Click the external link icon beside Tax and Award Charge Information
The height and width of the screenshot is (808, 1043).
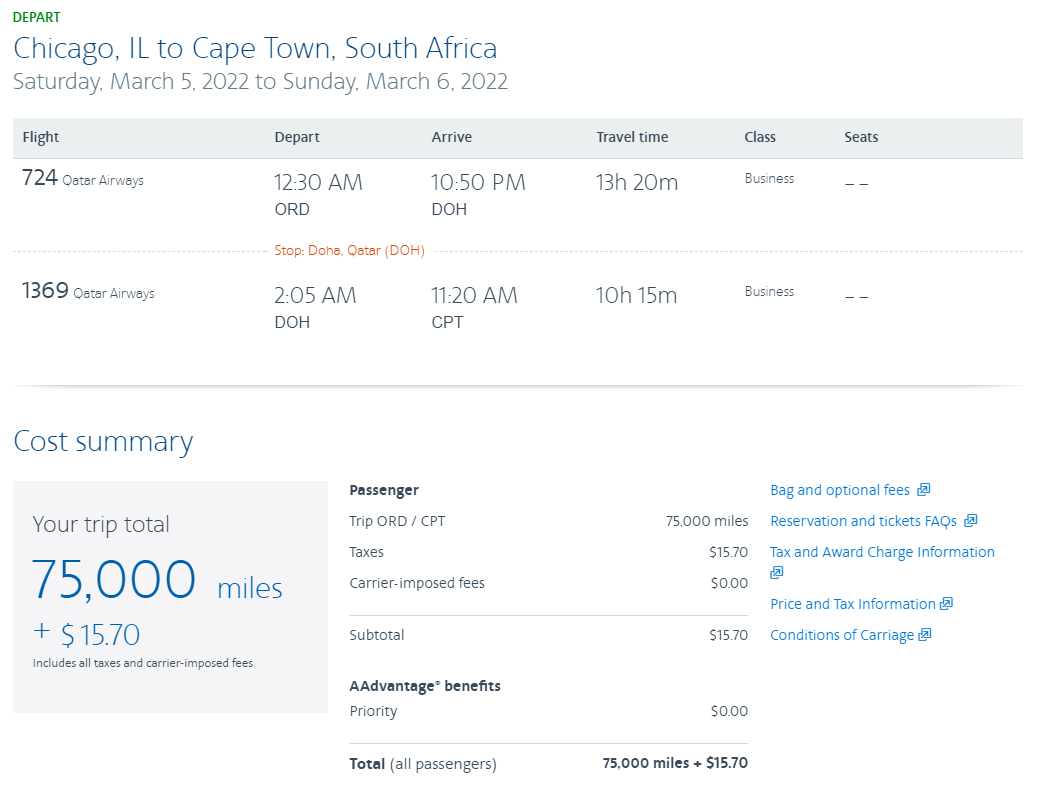point(776,572)
